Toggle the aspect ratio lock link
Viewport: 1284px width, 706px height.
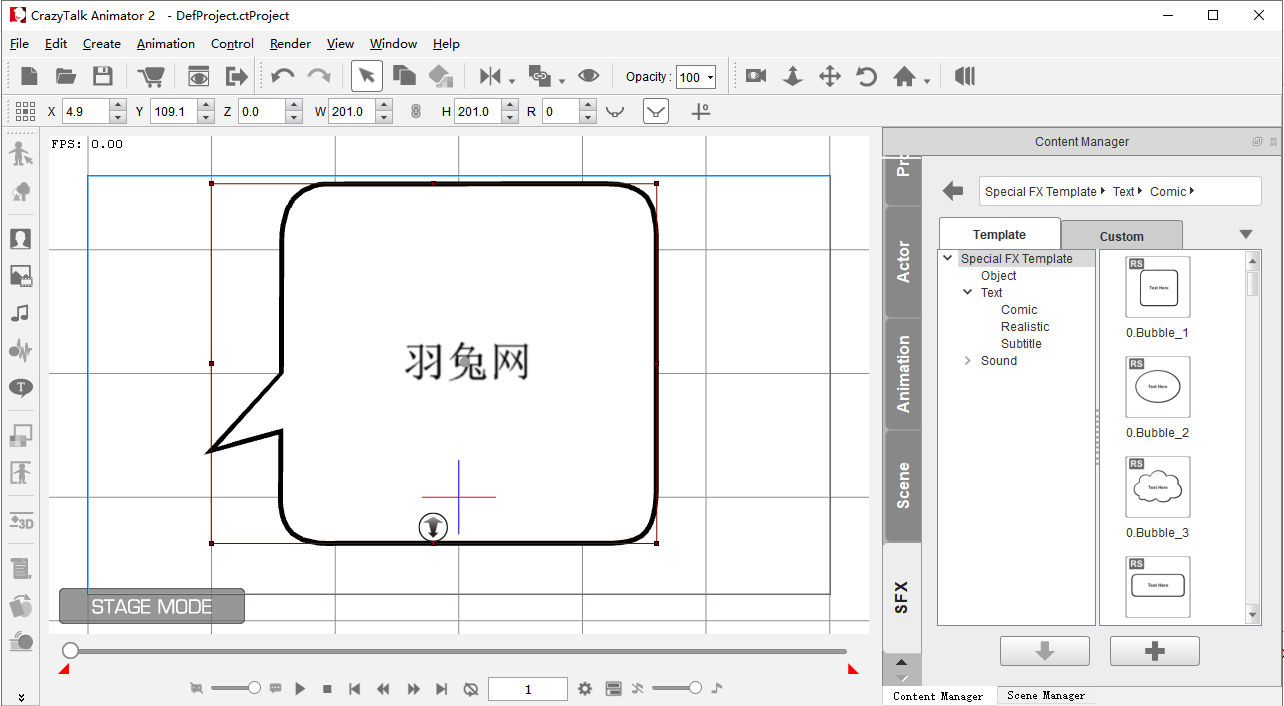pos(416,112)
